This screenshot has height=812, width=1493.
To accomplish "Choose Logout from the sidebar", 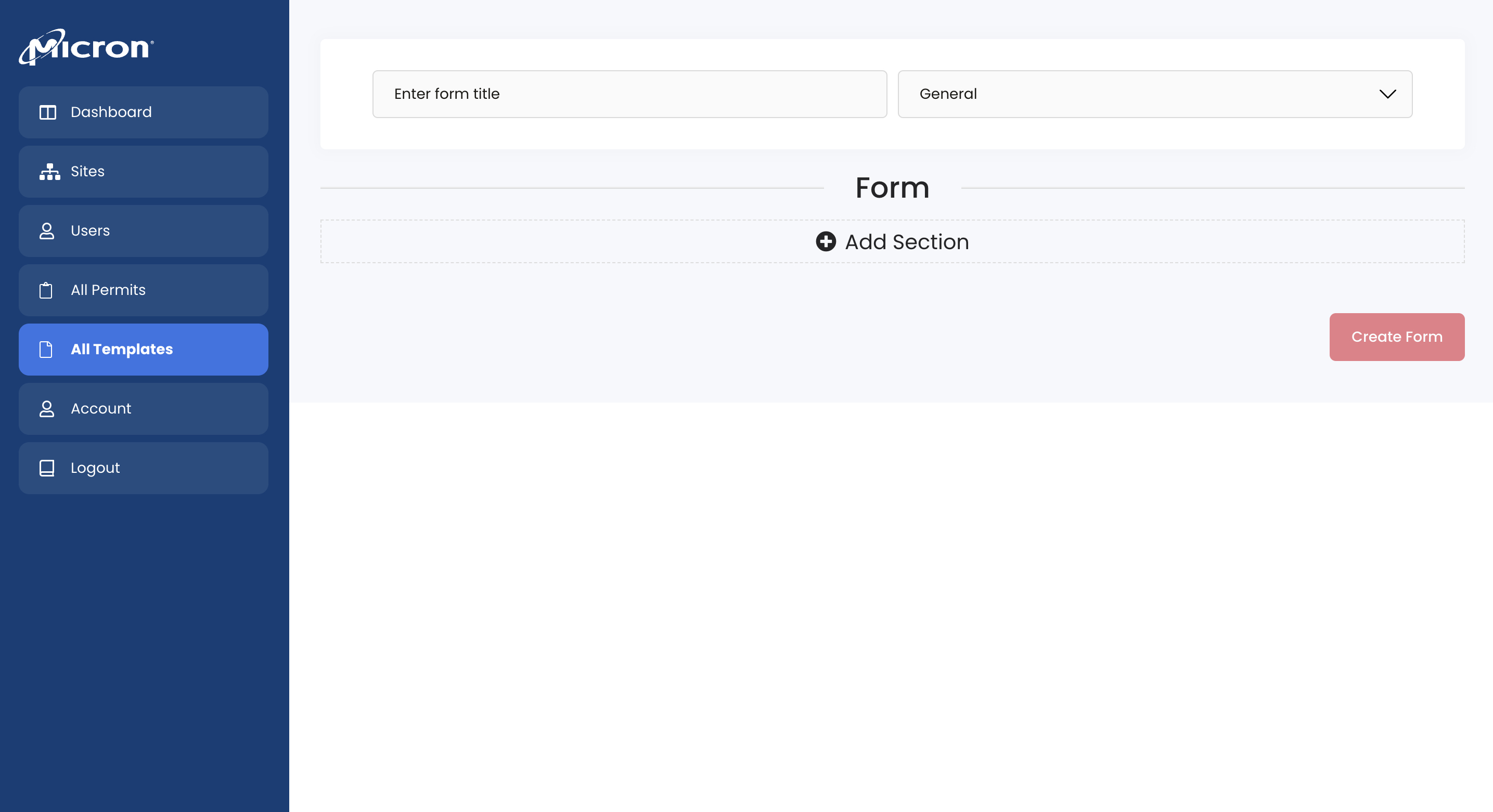I will pyautogui.click(x=143, y=468).
